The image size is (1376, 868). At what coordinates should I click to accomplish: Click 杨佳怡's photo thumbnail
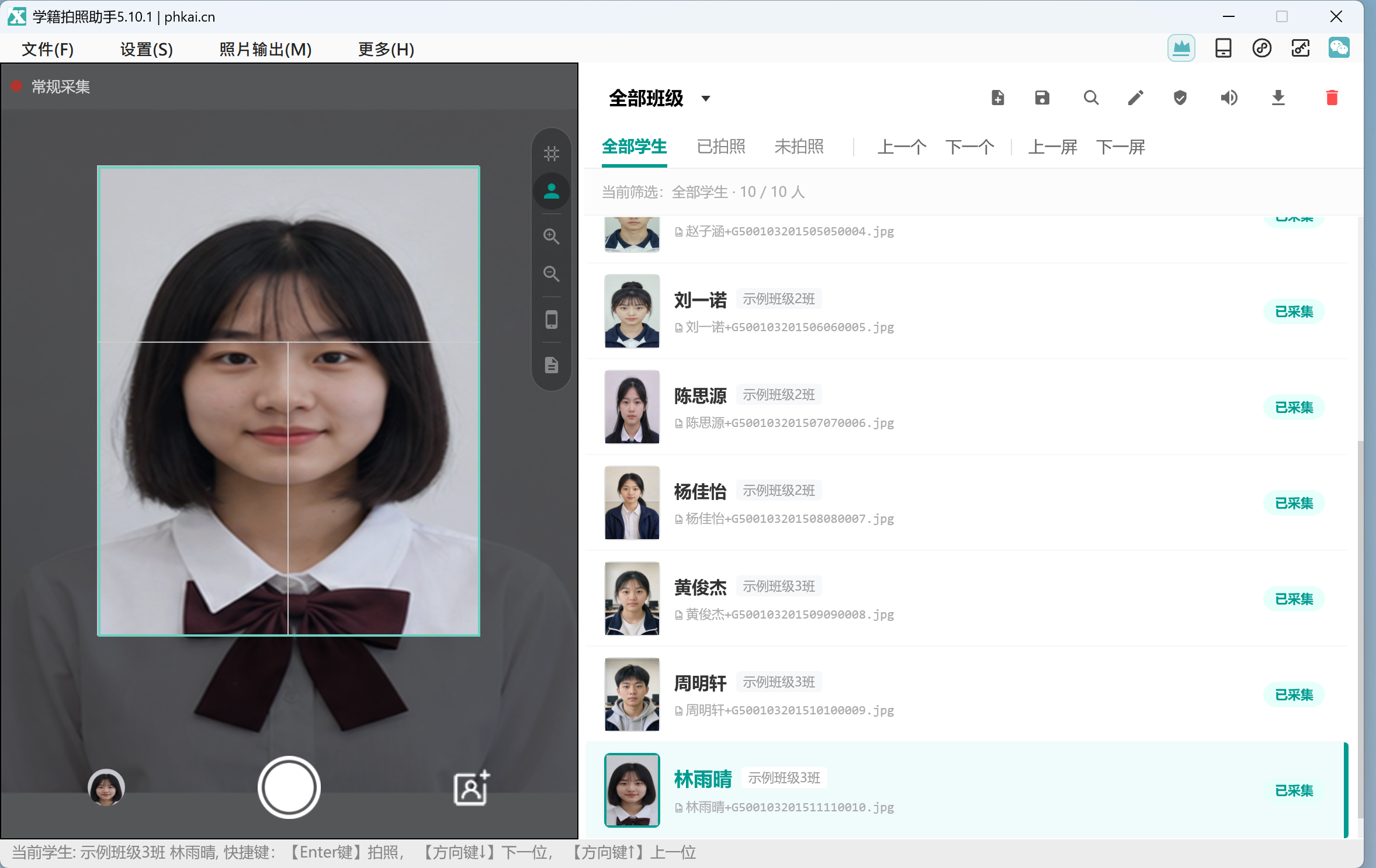[x=632, y=503]
